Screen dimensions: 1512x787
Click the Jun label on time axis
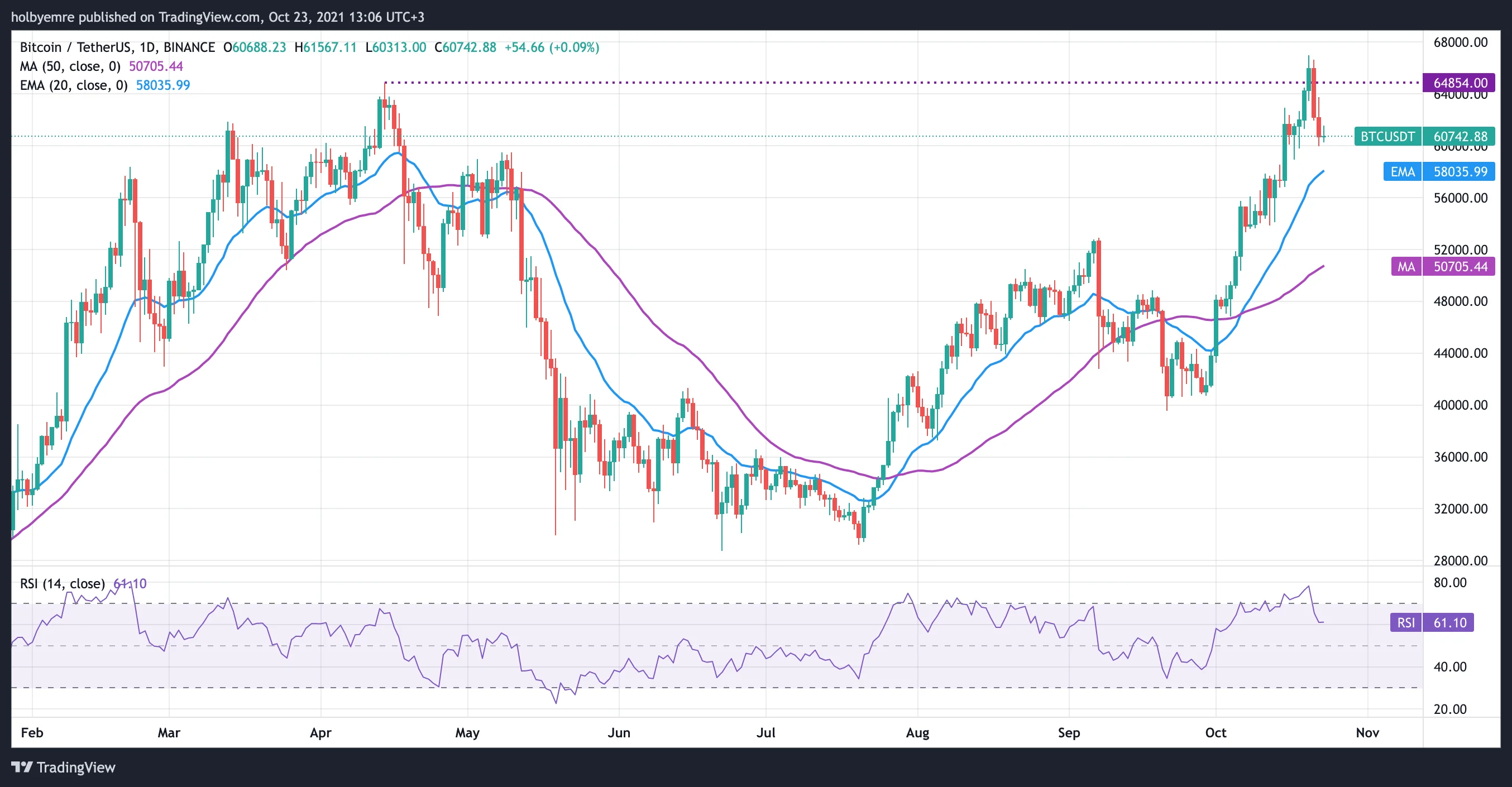click(619, 732)
